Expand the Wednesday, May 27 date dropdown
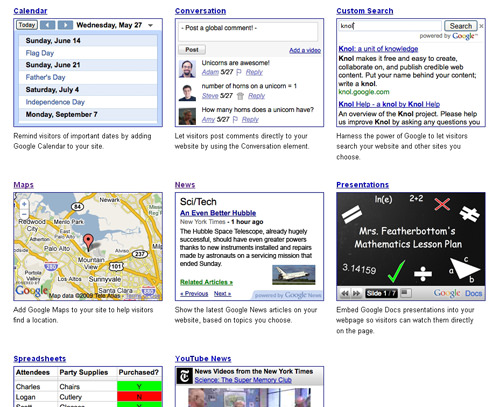This screenshot has width=500, height=407. click(150, 25)
